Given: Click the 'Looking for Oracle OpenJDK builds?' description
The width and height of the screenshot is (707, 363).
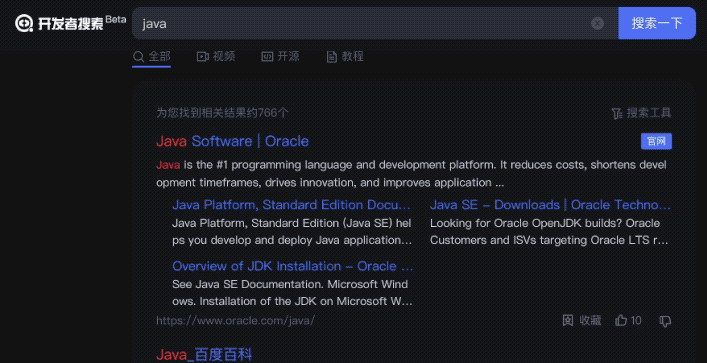Looking at the screenshot, I should click(549, 232).
